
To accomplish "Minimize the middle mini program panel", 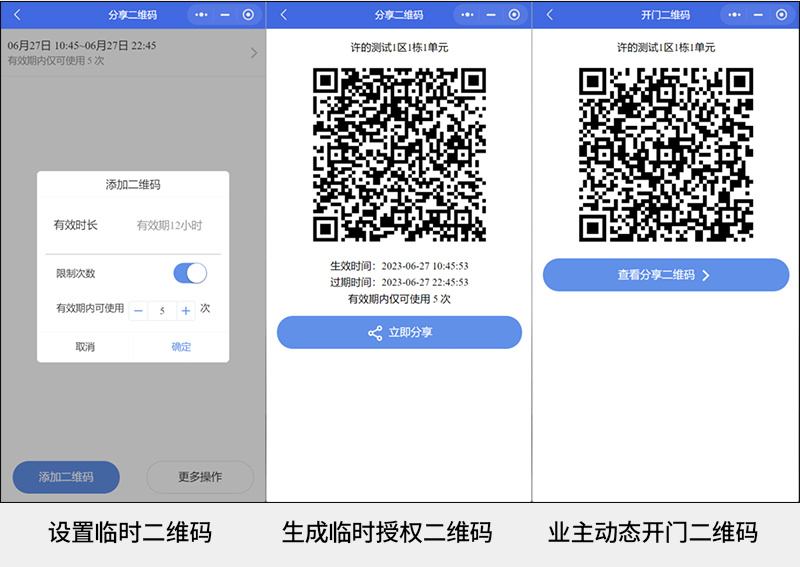I will (491, 15).
